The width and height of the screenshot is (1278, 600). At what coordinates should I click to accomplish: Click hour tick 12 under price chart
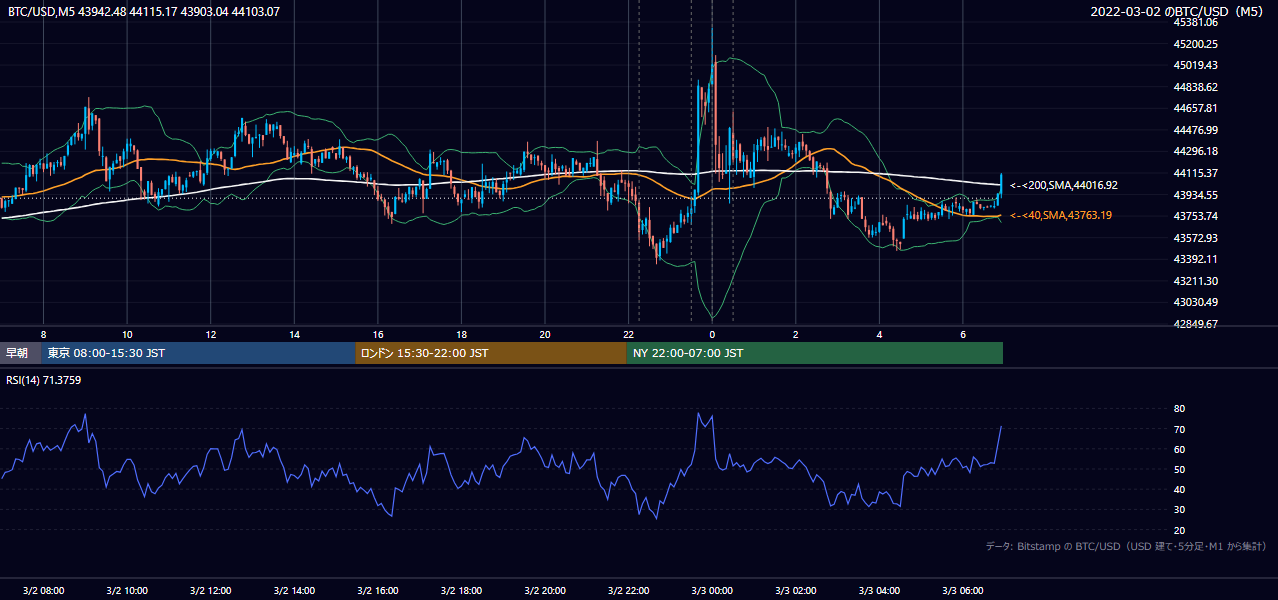pyautogui.click(x=210, y=334)
